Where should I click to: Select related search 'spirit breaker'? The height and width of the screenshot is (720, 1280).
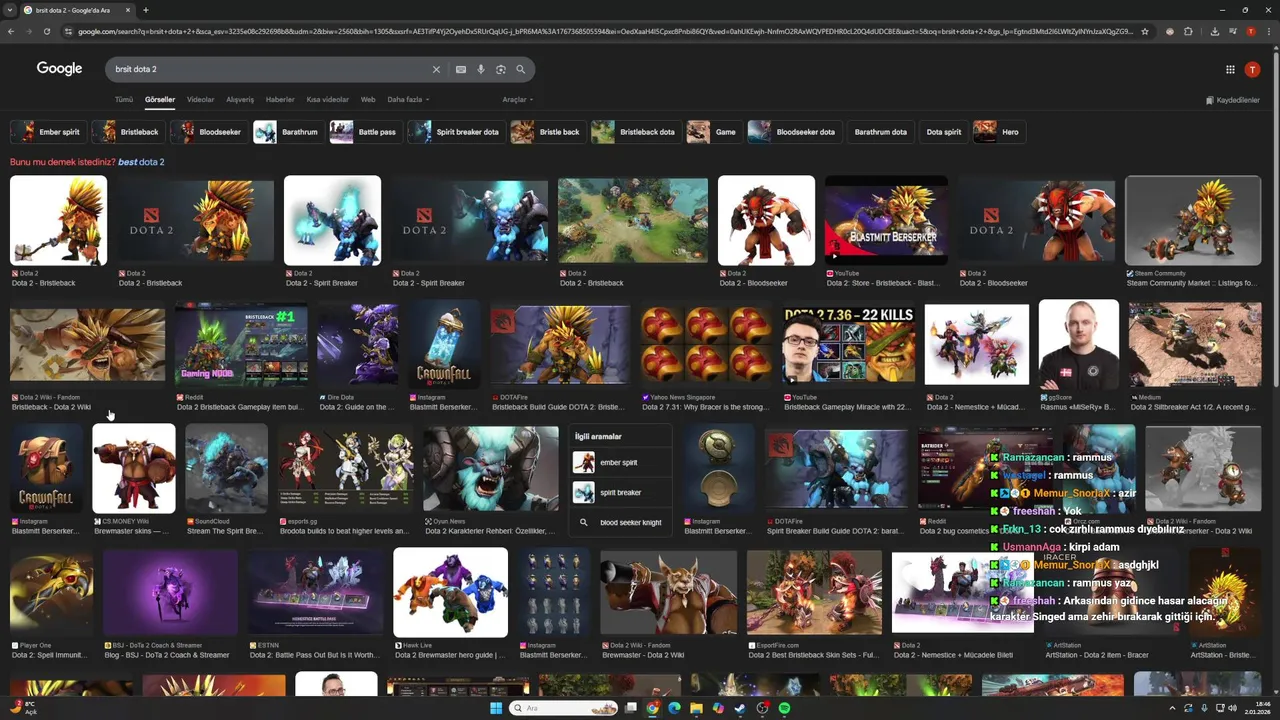(x=618, y=493)
